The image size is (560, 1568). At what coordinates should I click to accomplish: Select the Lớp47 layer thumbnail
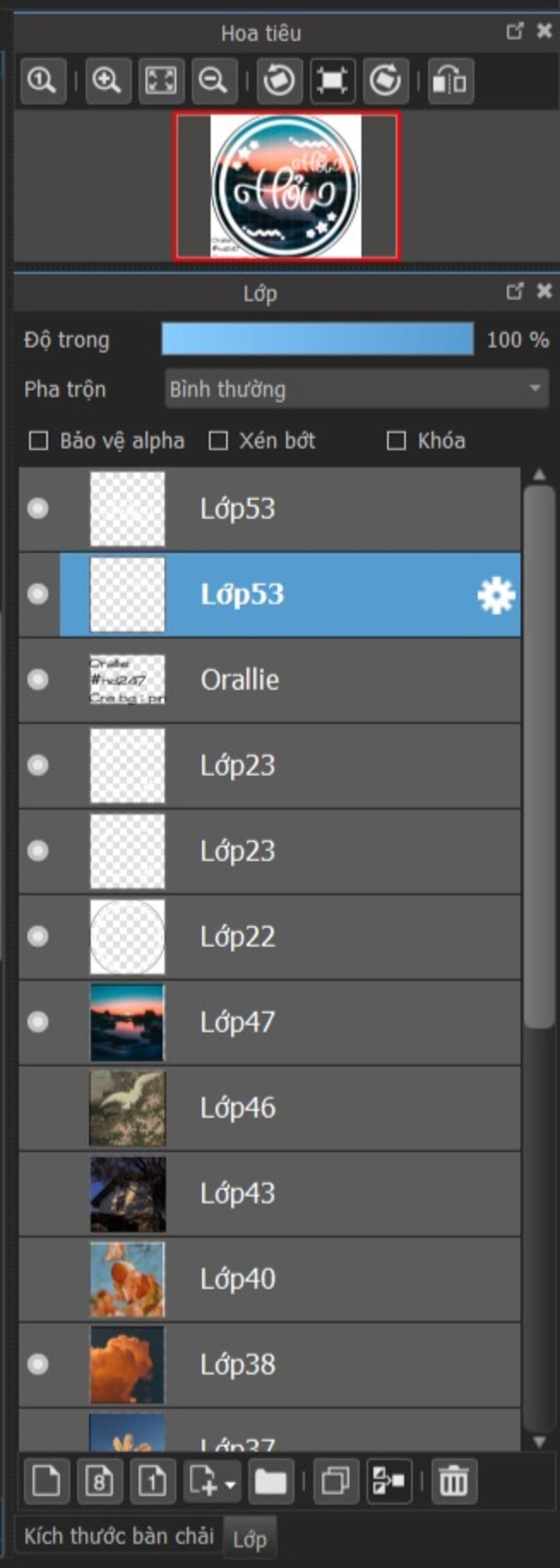127,1022
